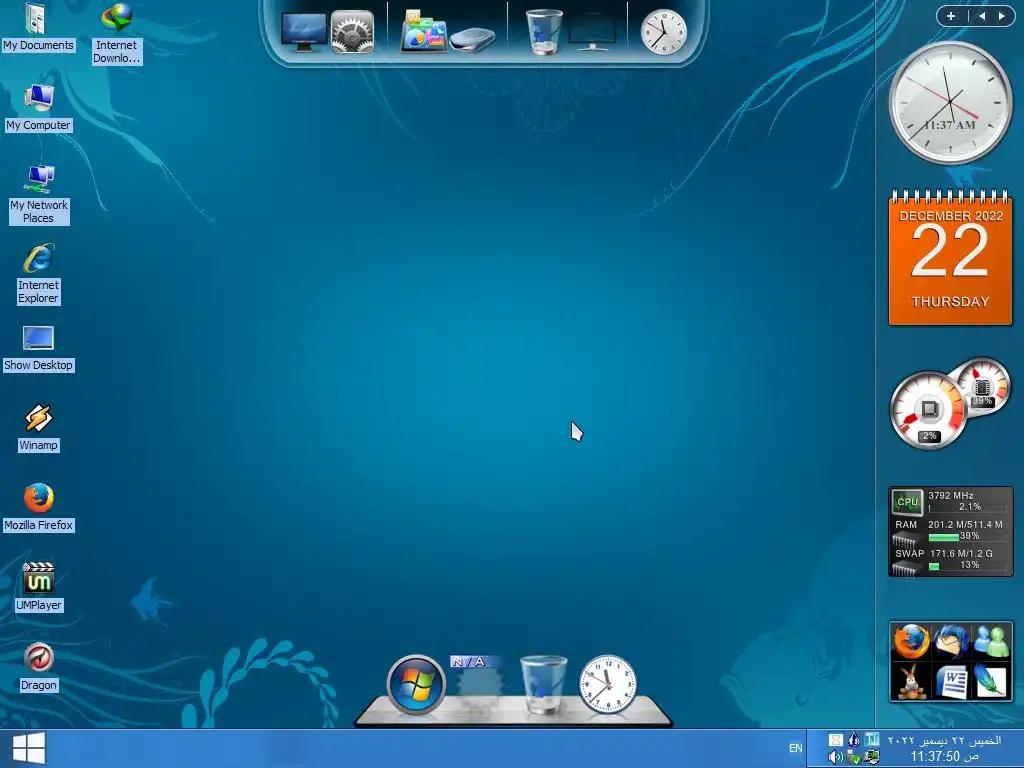Open Word from the sidebar launcher gadget
1024x768 pixels.
pos(951,681)
